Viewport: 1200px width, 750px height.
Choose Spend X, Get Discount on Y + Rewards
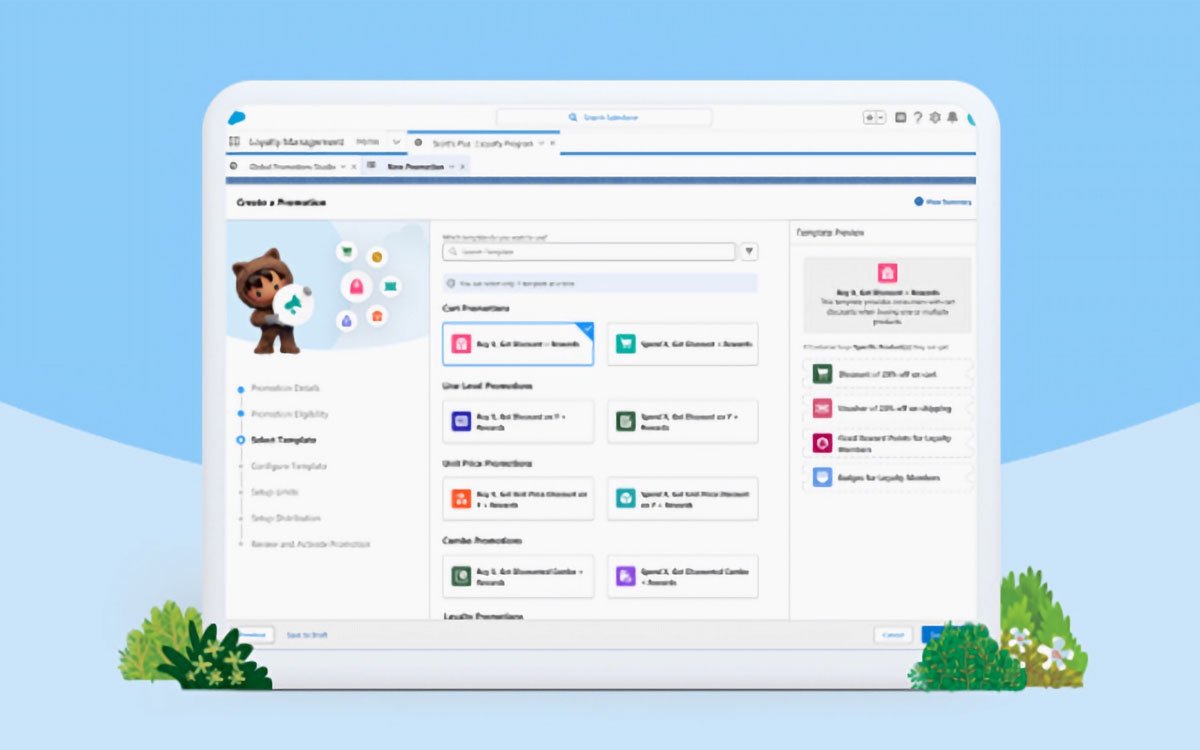click(x=683, y=421)
